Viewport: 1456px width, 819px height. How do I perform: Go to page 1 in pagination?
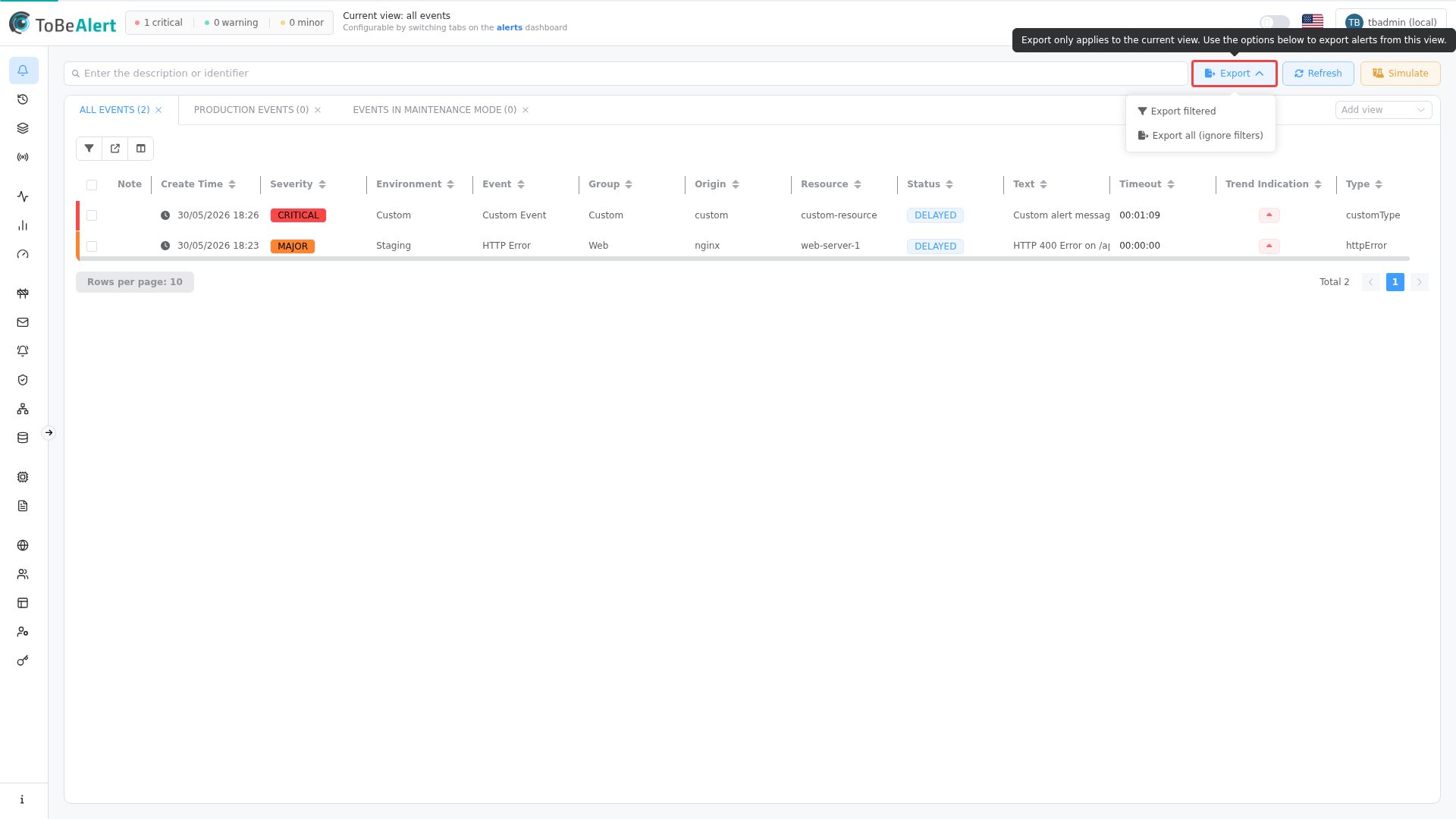click(x=1395, y=282)
